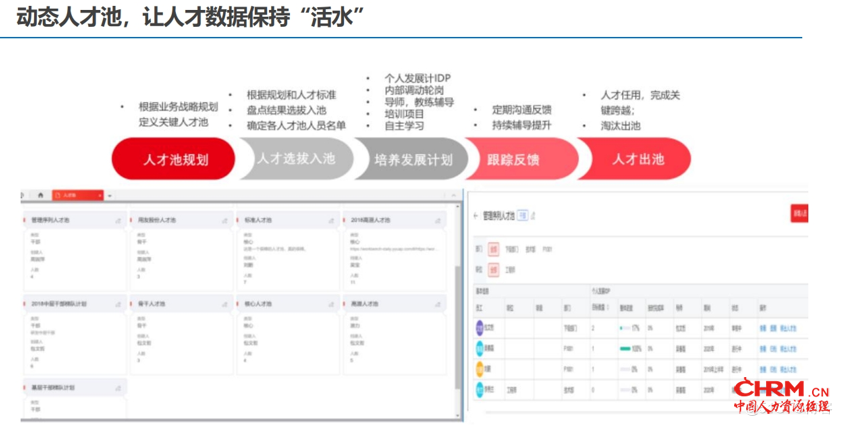Click the back arrow beside 管理序列人才池 title

point(475,214)
